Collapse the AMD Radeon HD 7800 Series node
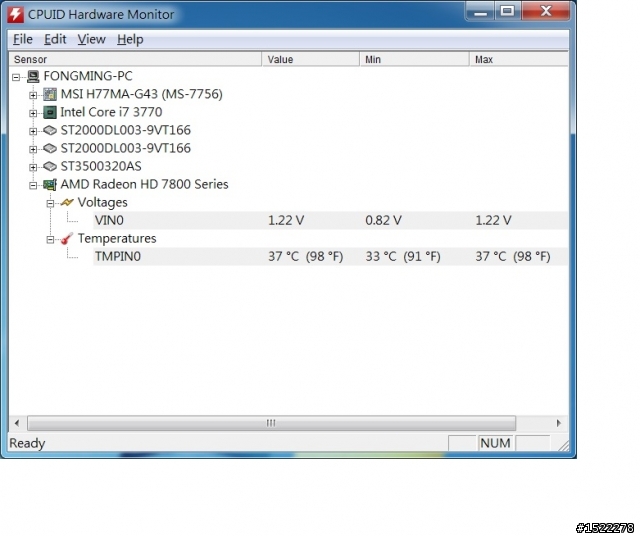The image size is (640, 536). pyautogui.click(x=33, y=186)
